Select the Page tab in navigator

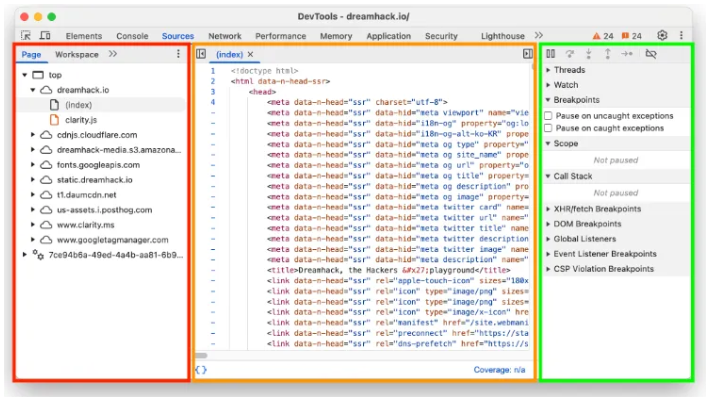[x=32, y=54]
